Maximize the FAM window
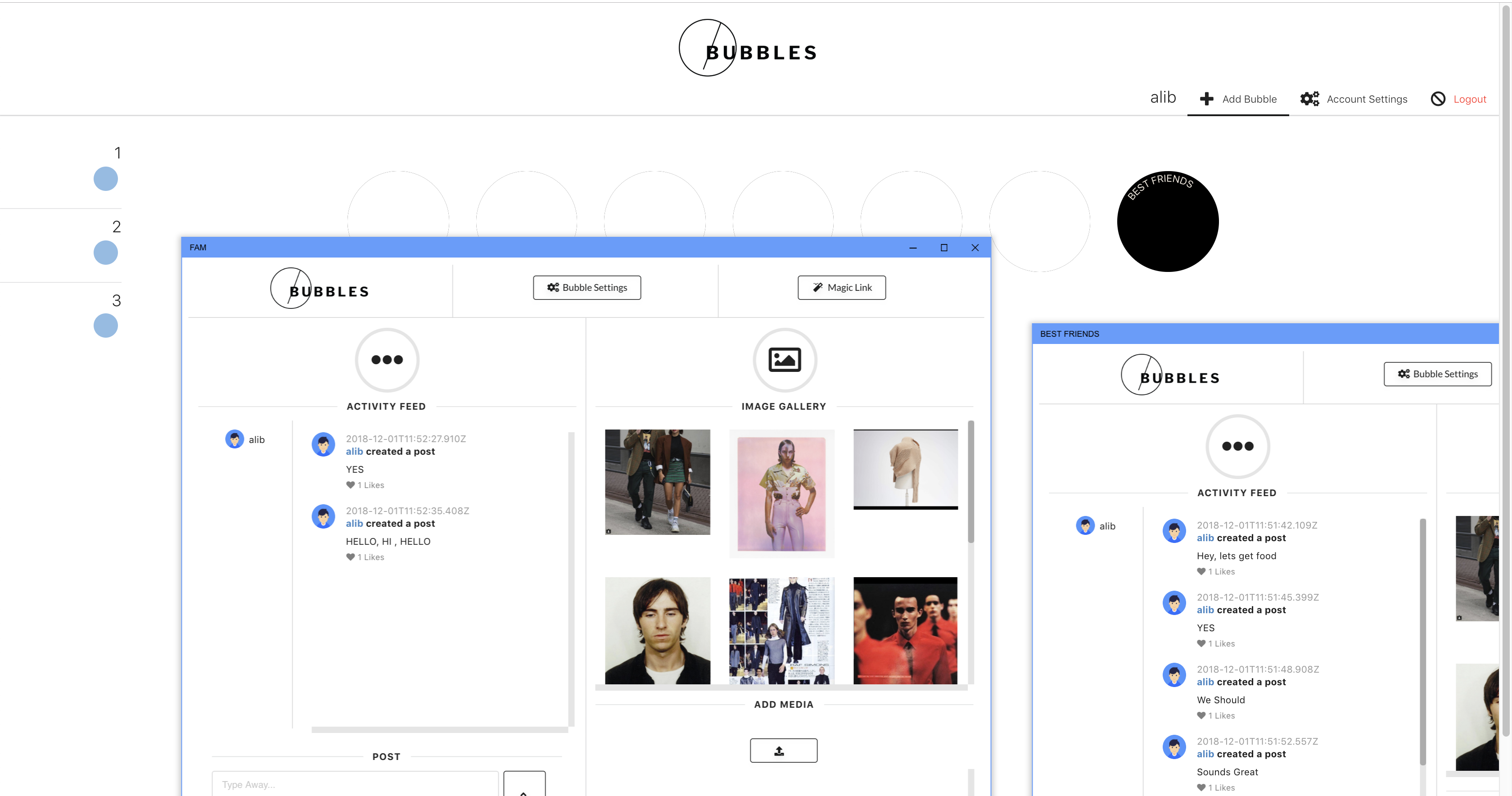This screenshot has height=796, width=1512. click(x=944, y=247)
